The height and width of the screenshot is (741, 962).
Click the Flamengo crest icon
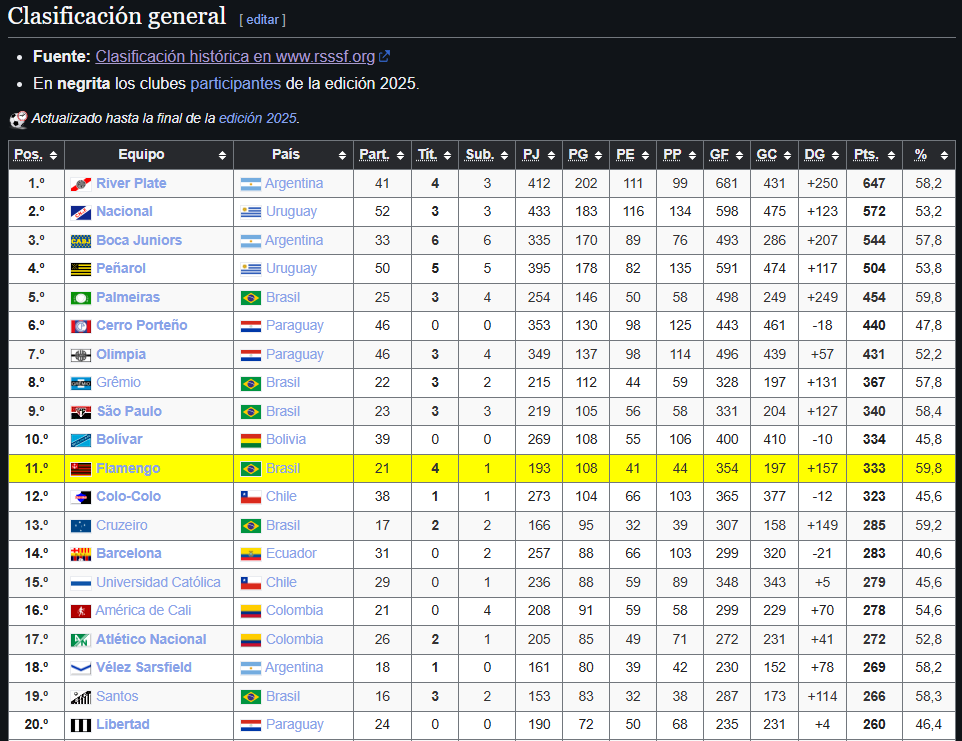(81, 469)
